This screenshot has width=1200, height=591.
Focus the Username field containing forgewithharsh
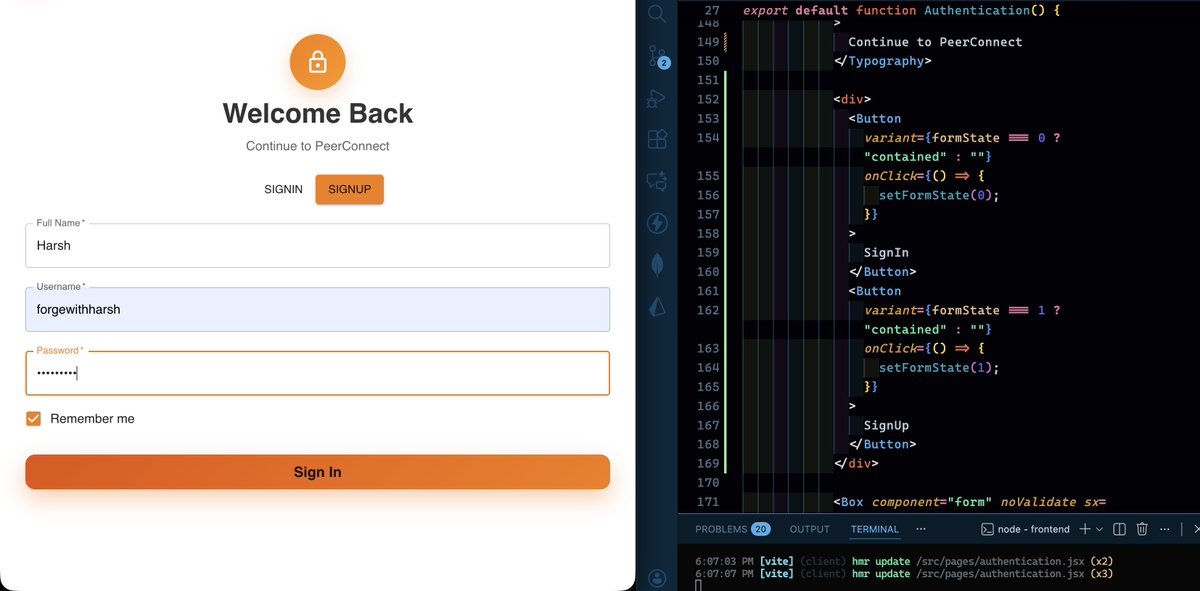click(x=317, y=309)
